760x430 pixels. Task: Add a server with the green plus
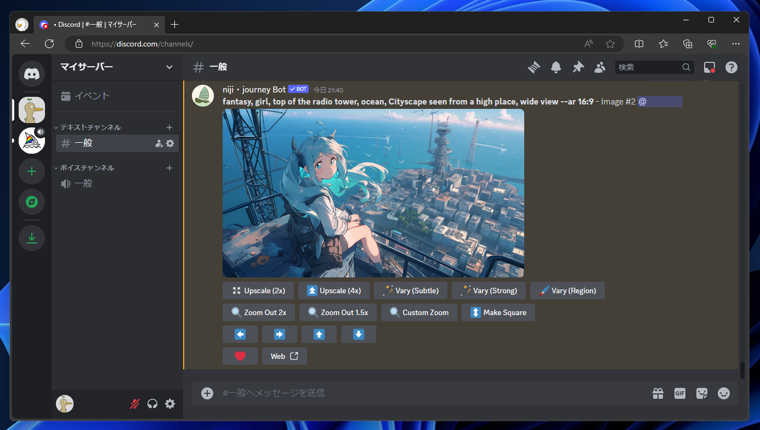pos(32,172)
